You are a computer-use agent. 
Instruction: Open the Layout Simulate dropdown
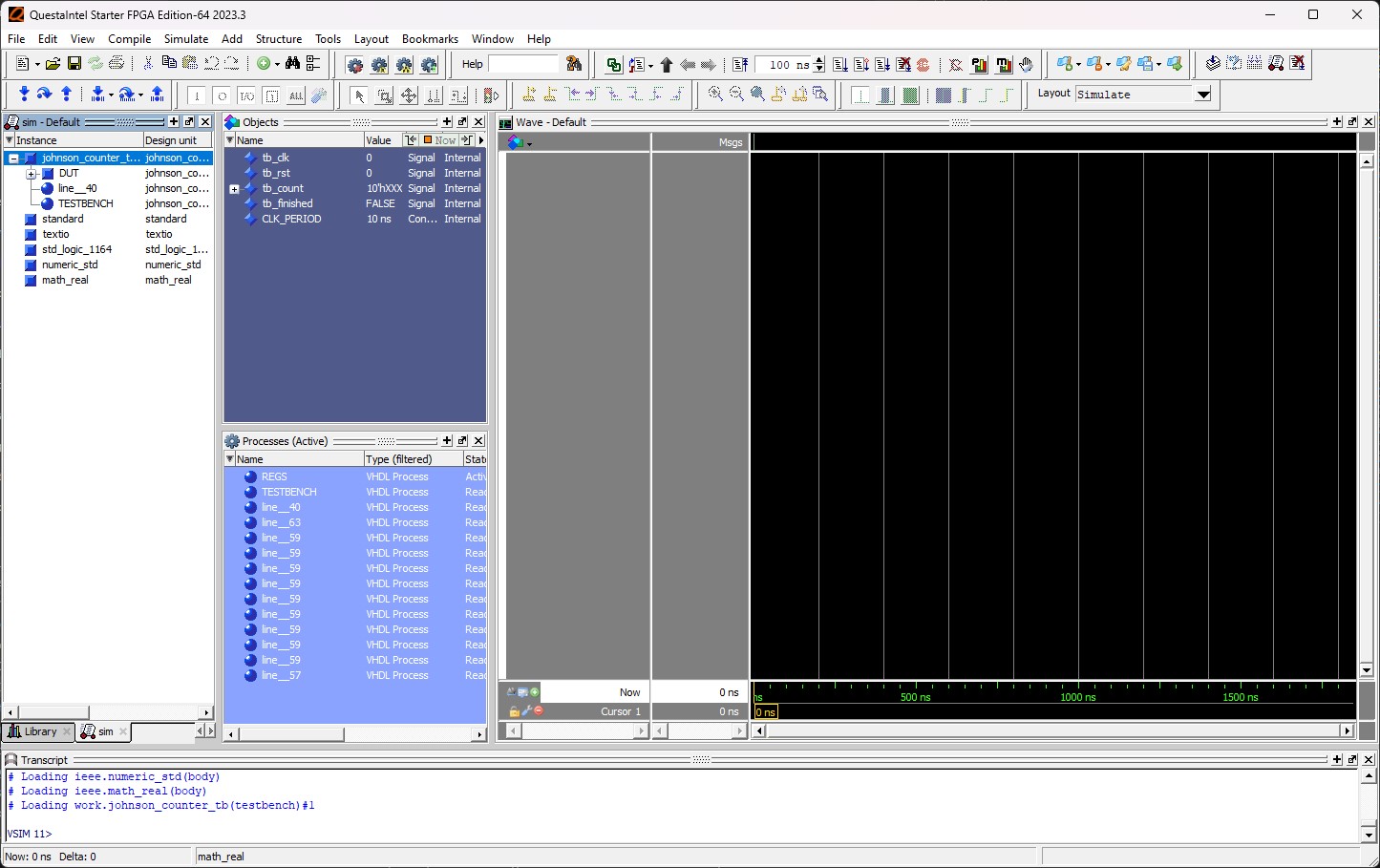pyautogui.click(x=1203, y=95)
